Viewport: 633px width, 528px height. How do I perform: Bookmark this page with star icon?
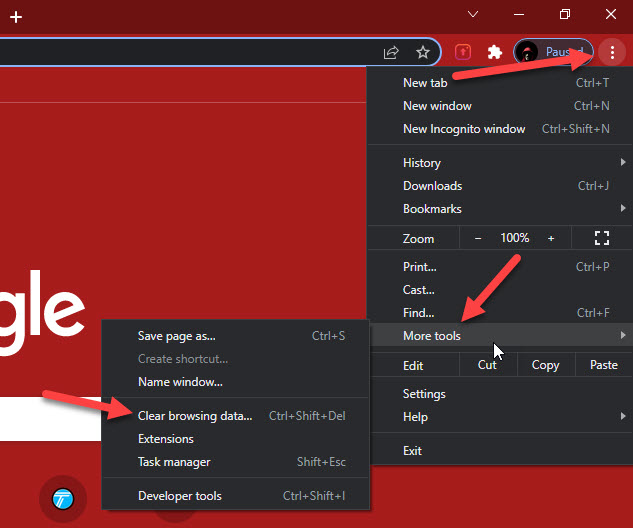(x=423, y=52)
